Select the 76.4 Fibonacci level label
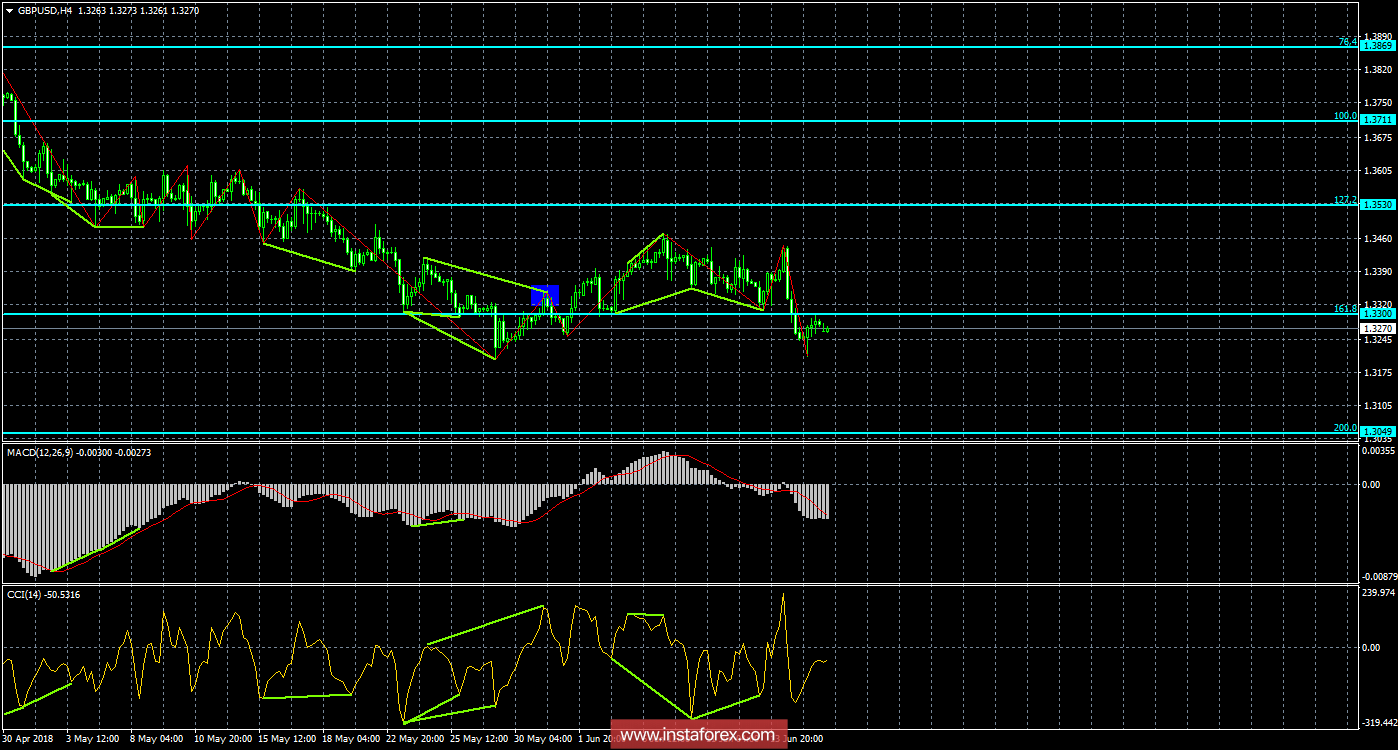 1347,42
